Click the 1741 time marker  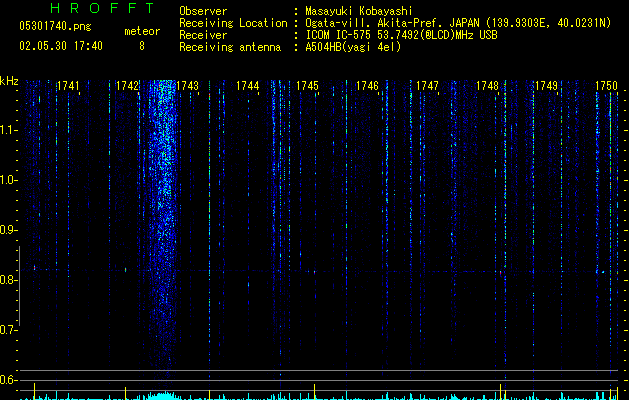click(x=68, y=86)
